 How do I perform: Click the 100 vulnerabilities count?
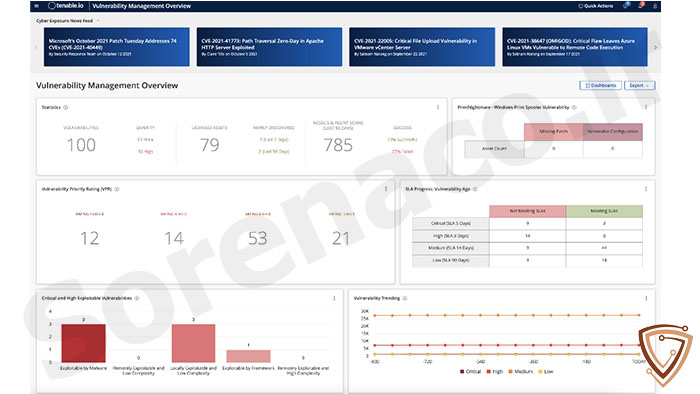[x=81, y=145]
